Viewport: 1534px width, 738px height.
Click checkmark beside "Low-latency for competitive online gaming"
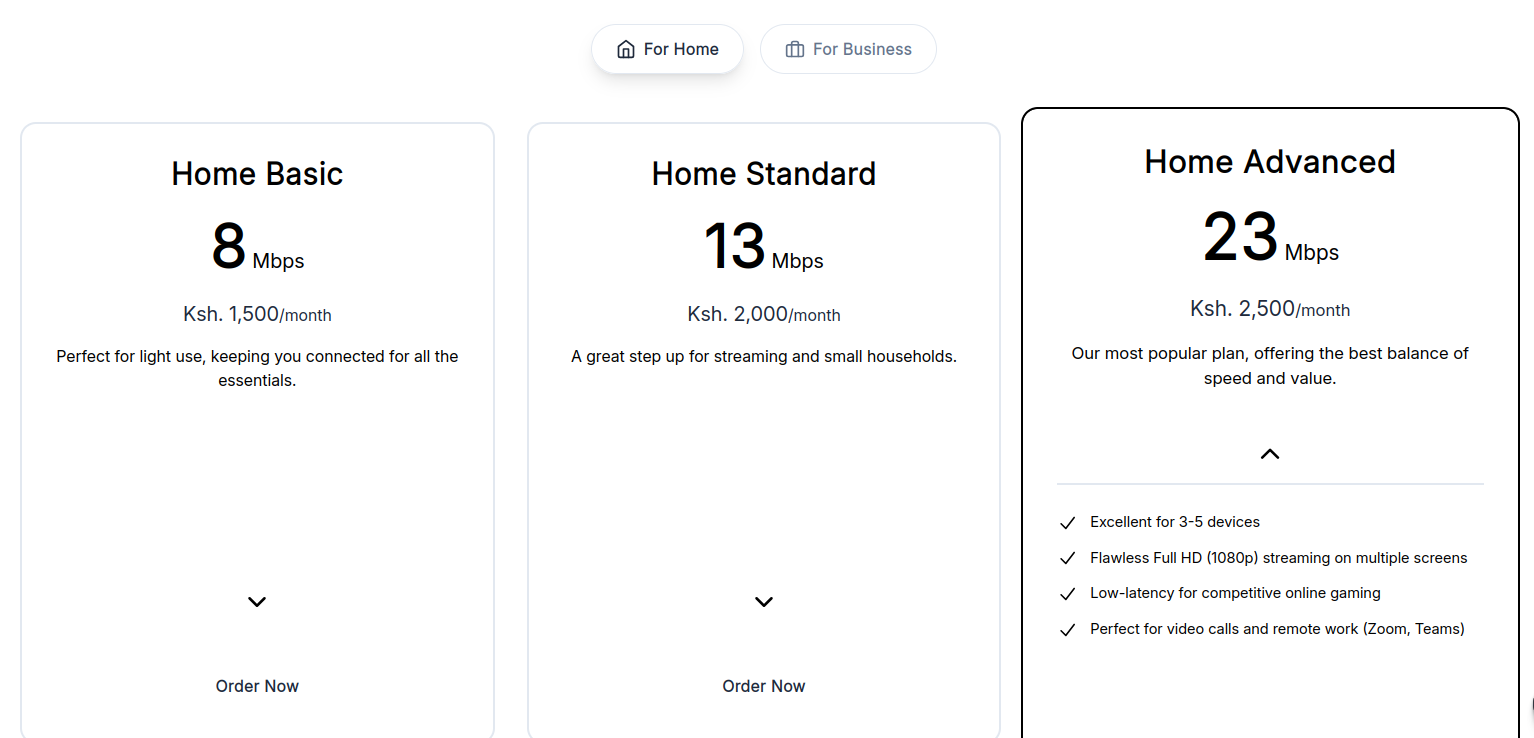pyautogui.click(x=1067, y=592)
